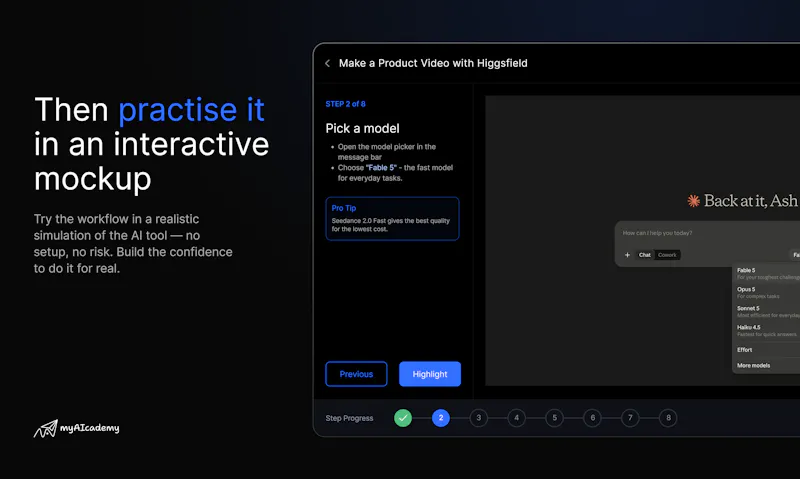
Task: Click the 'Step Progress' label
Action: pos(349,418)
